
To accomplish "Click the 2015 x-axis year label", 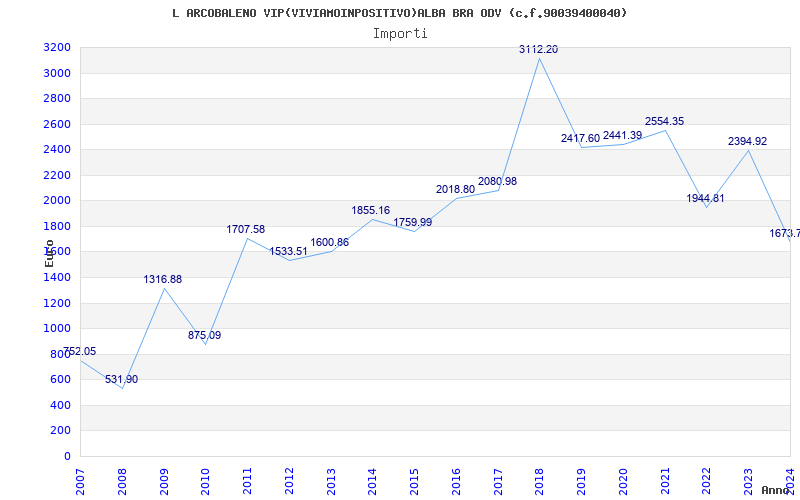I will click(414, 482).
